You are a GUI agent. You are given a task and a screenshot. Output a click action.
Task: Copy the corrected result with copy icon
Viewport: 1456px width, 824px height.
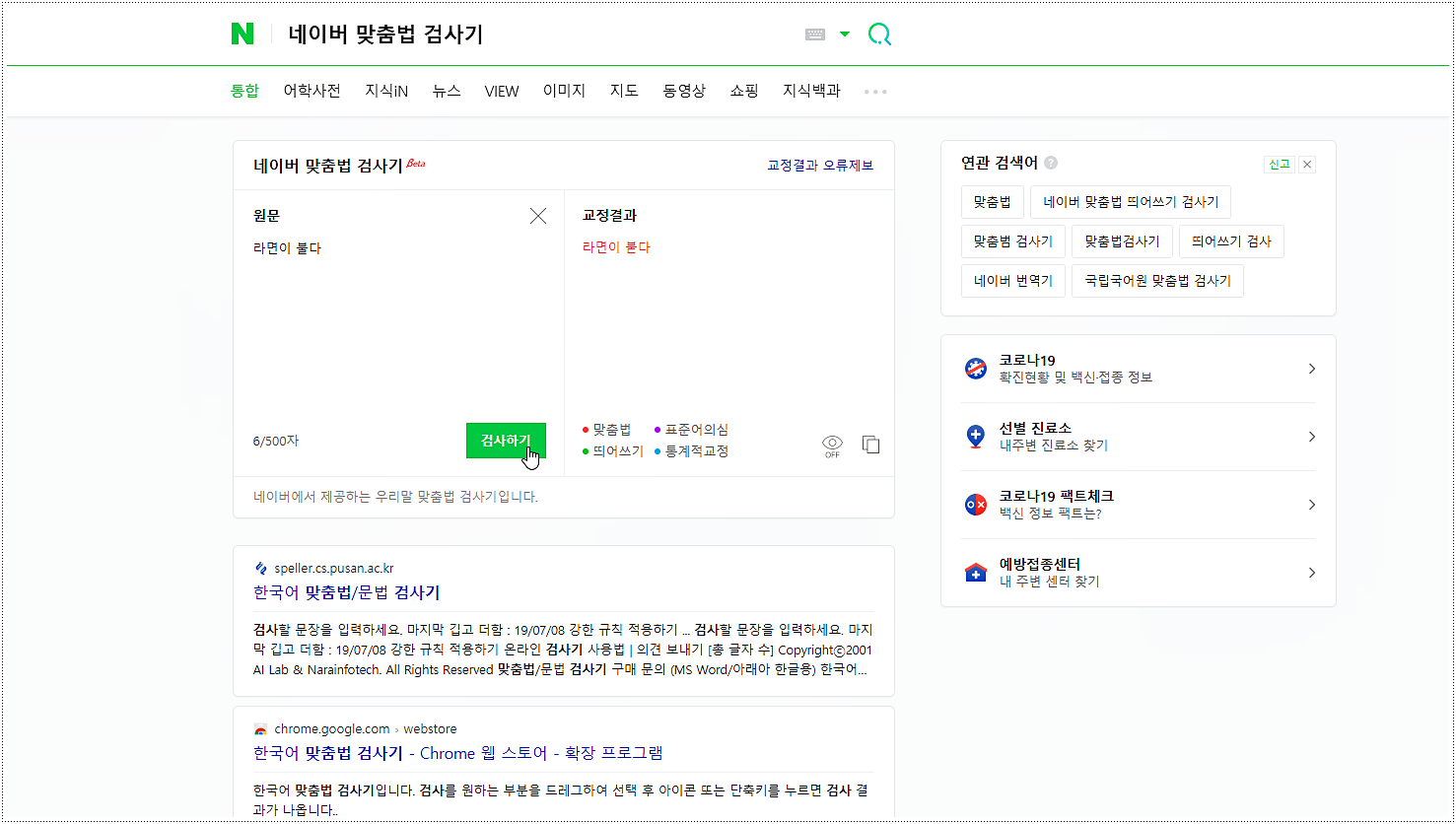click(x=871, y=445)
